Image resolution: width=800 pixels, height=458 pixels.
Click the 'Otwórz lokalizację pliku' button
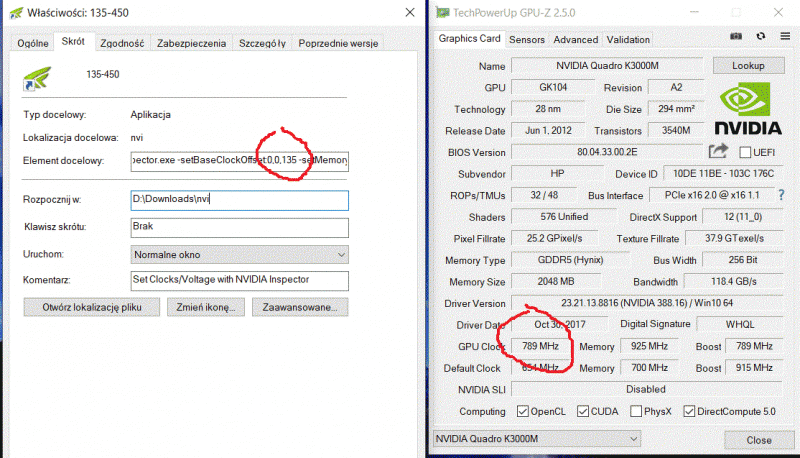pyautogui.click(x=92, y=307)
